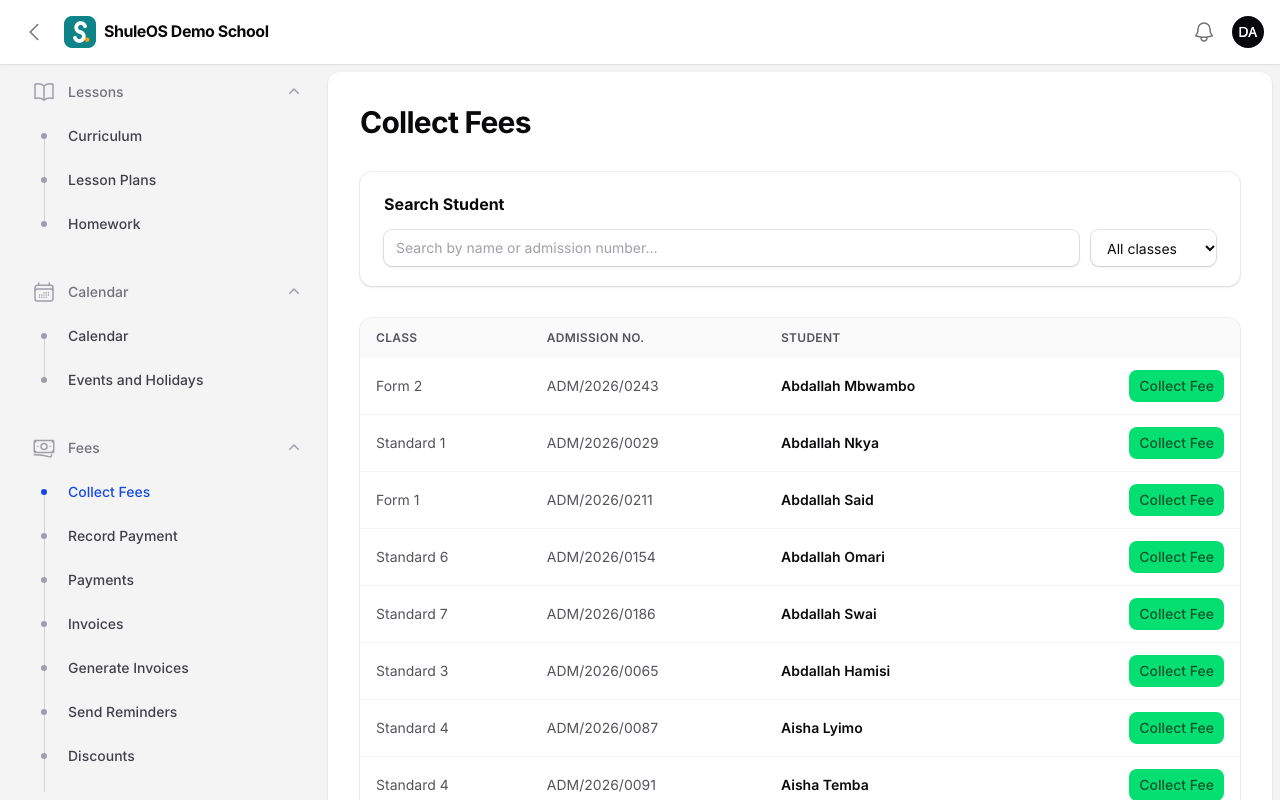
Task: Collect fee for Aisha Lyimo
Action: tap(1176, 728)
